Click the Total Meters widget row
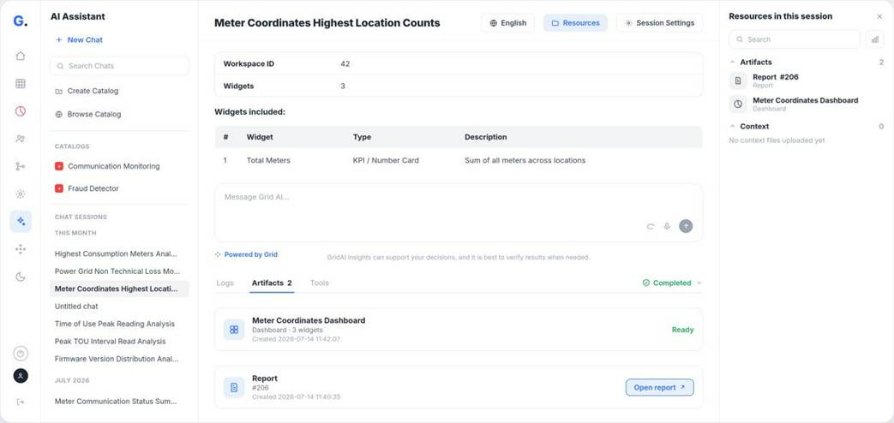 458,161
